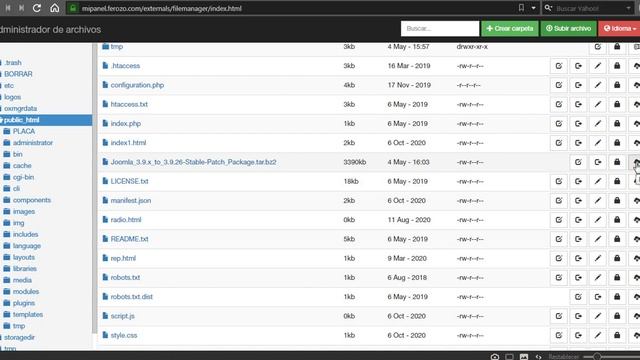Click the drwxr-xr-x permissions text
This screenshot has height=360, width=640.
tap(472, 47)
